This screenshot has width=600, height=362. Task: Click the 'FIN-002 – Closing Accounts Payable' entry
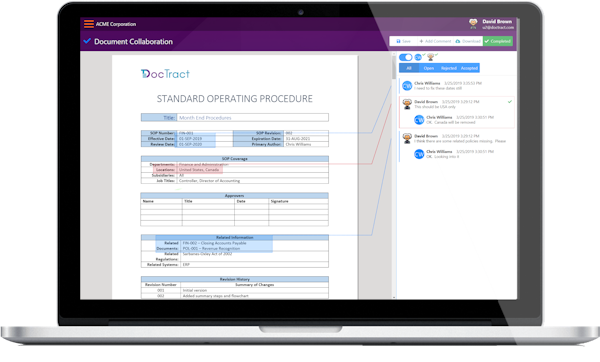coord(214,243)
